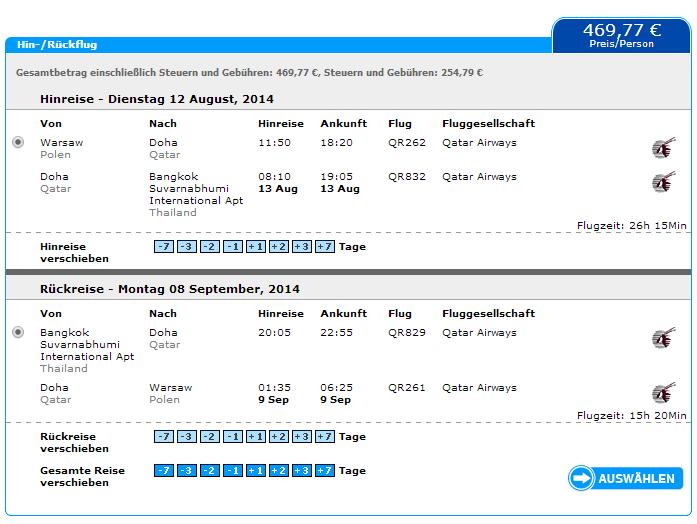Click the AUSWÄHLEN button
This screenshot has height=524, width=697.
(x=625, y=478)
